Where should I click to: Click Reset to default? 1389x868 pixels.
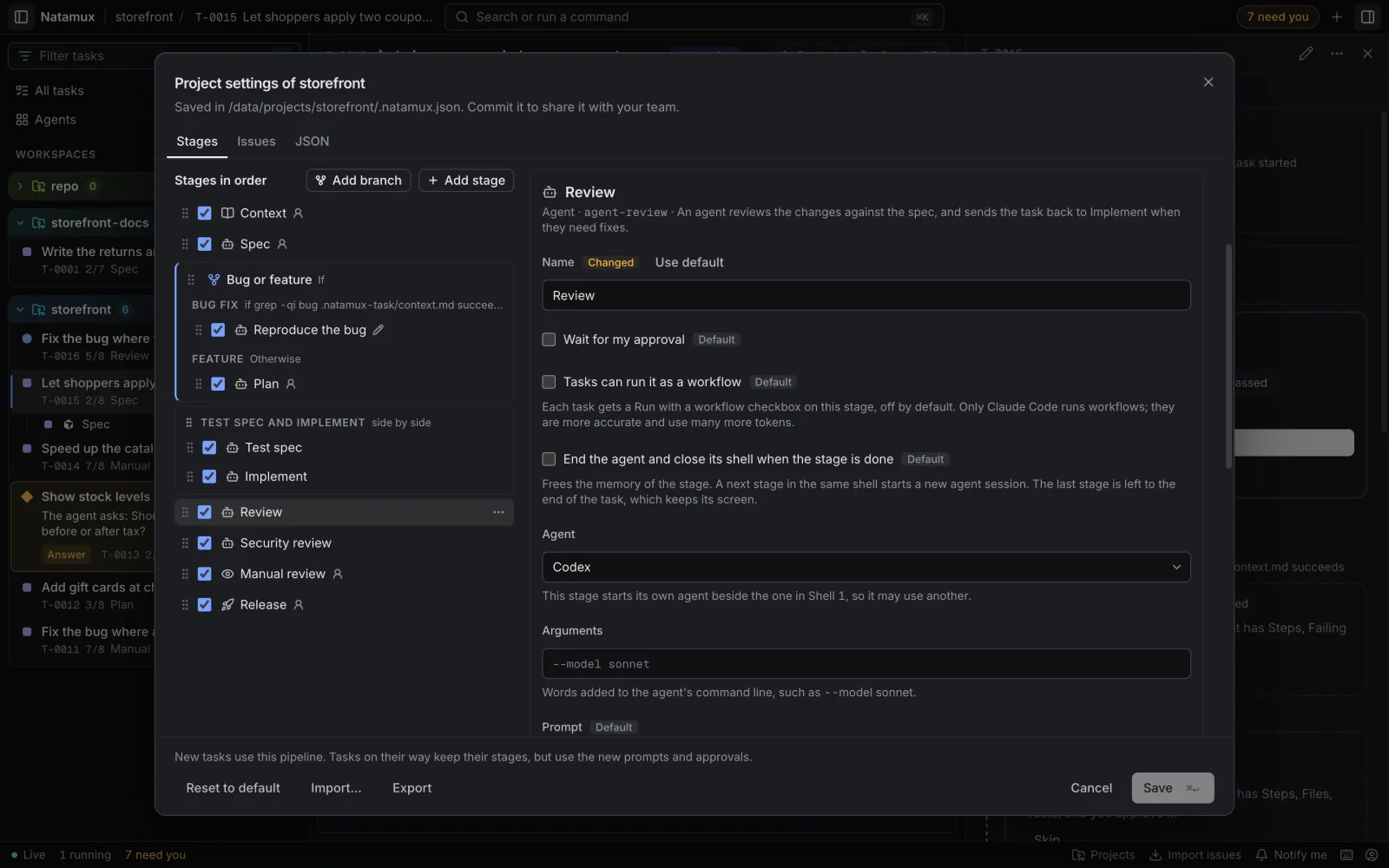pos(233,788)
